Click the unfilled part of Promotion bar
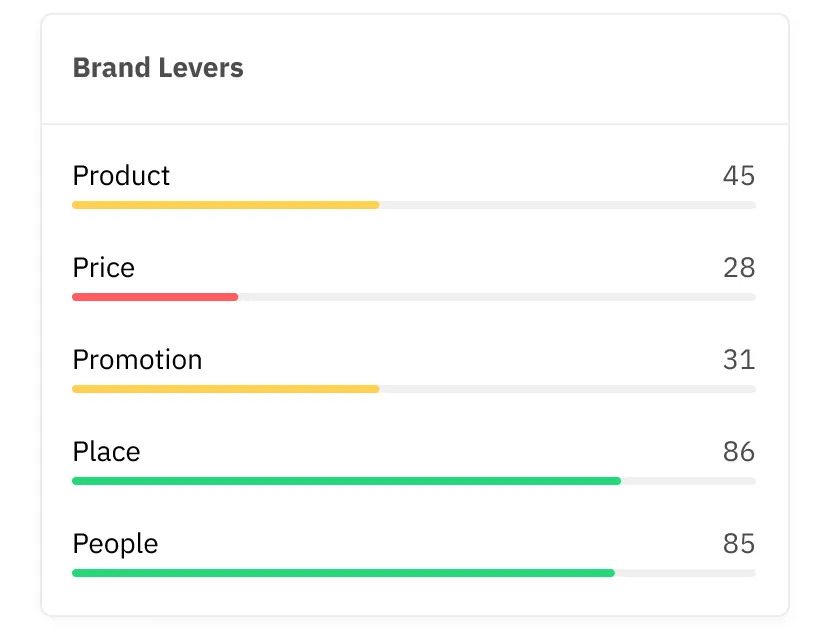822x640 pixels. [x=568, y=389]
